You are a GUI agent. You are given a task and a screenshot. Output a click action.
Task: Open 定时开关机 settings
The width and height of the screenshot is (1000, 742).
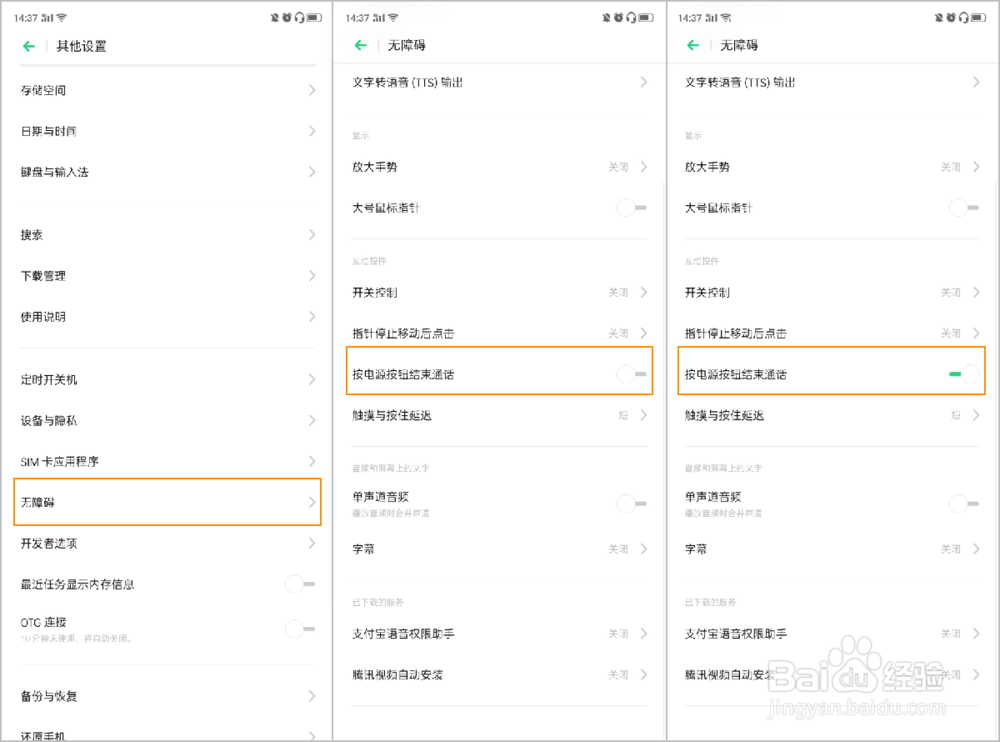50,380
